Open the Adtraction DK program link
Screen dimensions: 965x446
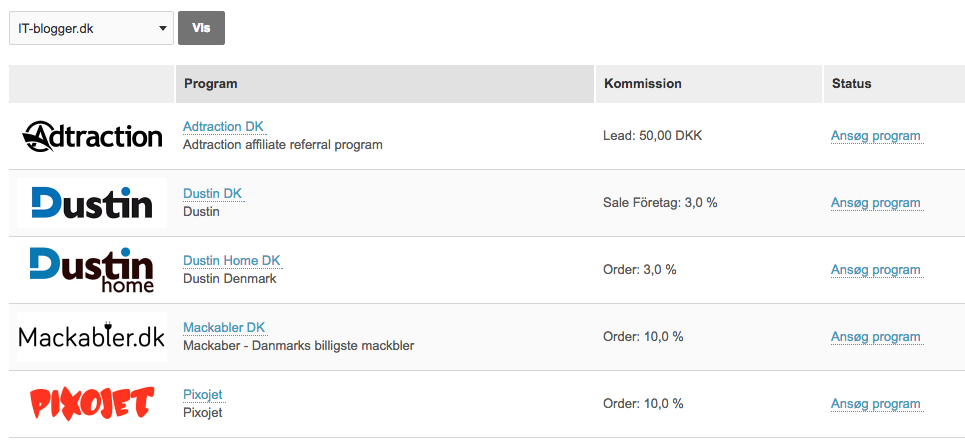point(224,127)
